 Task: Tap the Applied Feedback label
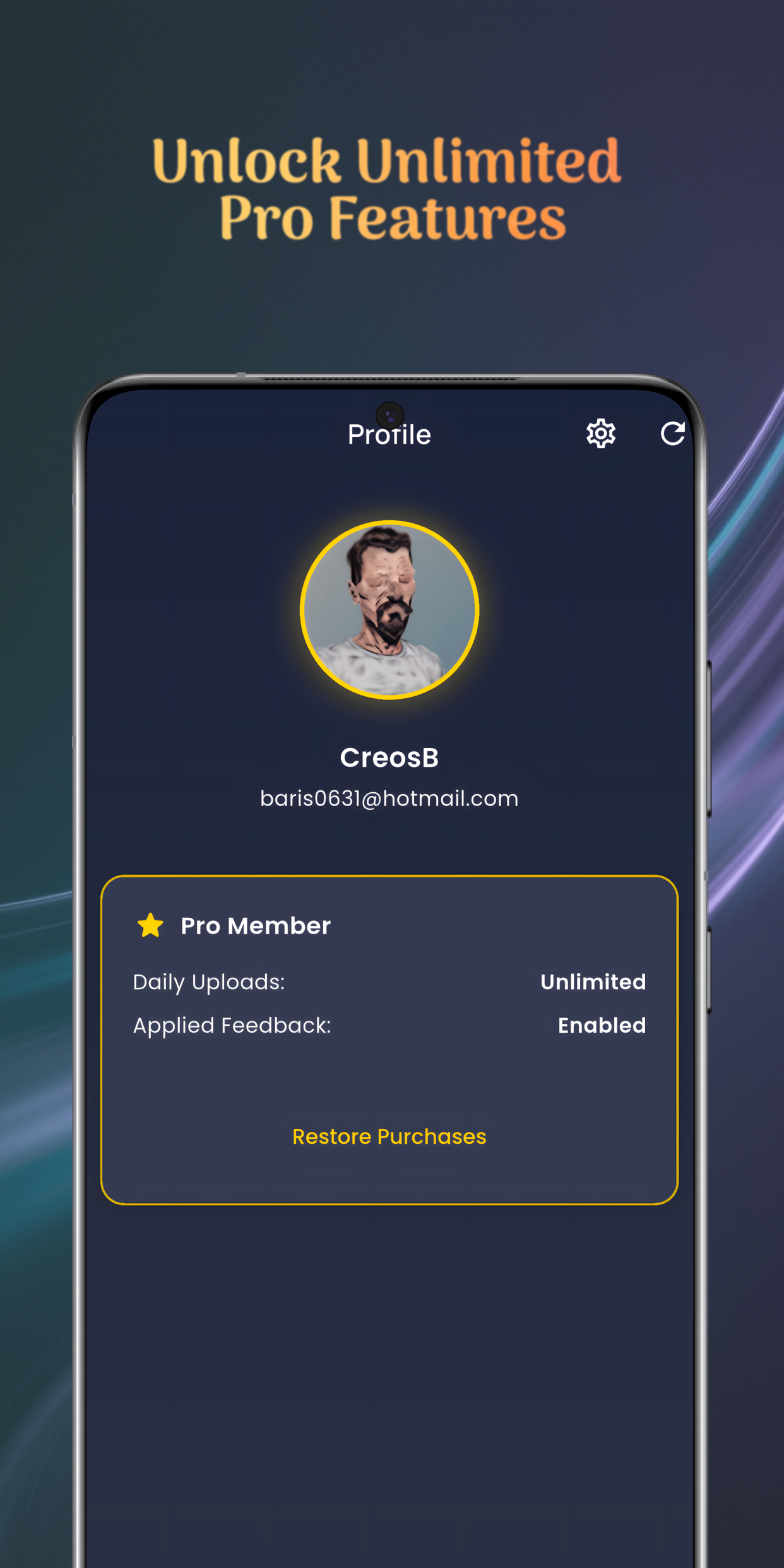click(x=232, y=1026)
